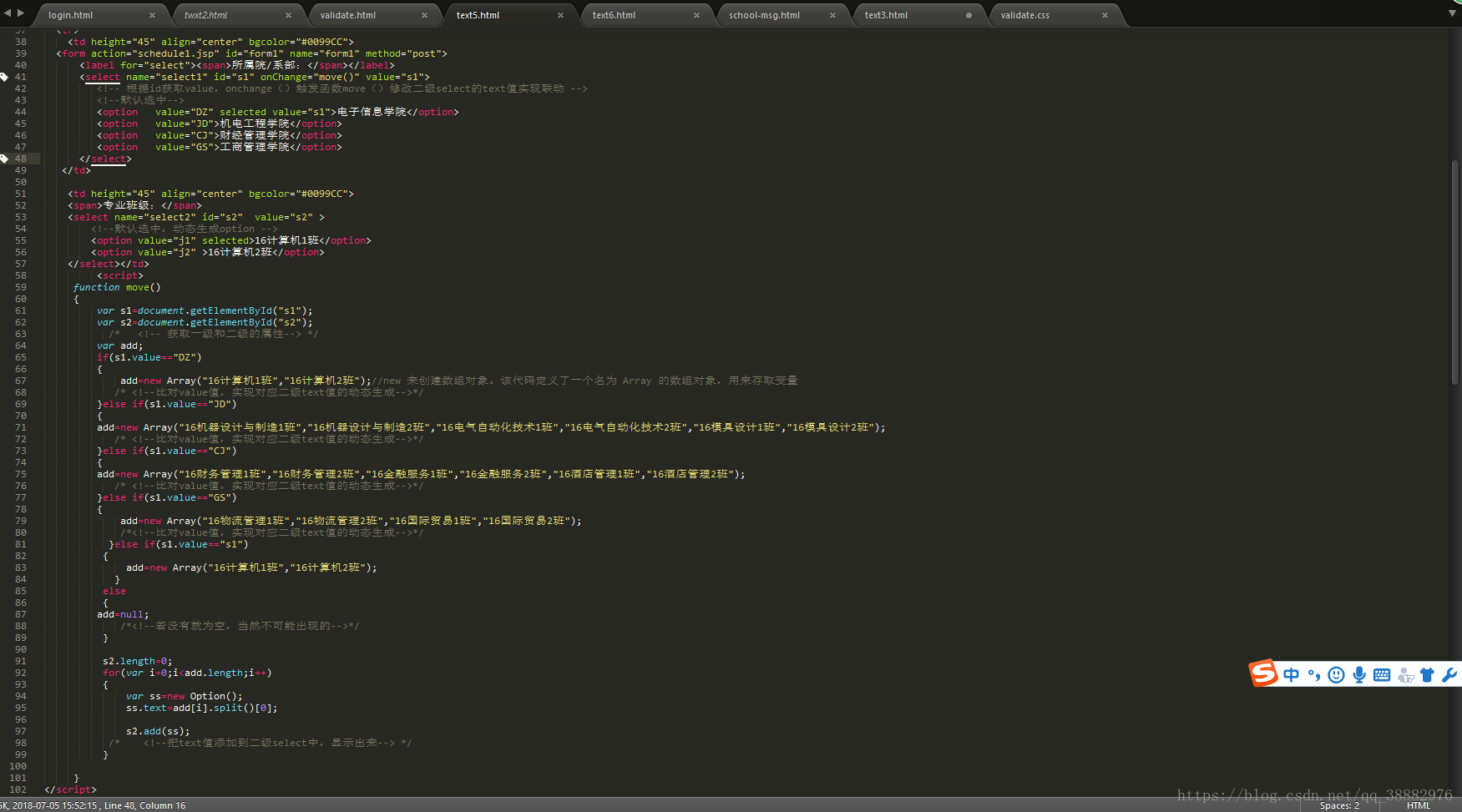This screenshot has height=812, width=1462.
Task: Click the microphone voice input icon
Action: click(x=1359, y=674)
